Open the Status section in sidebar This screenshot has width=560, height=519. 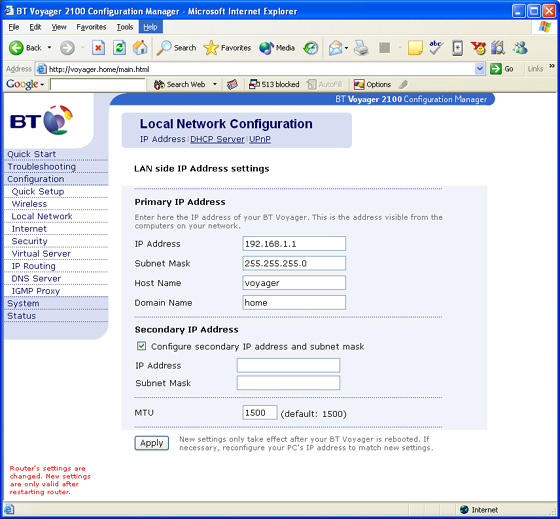click(x=21, y=316)
